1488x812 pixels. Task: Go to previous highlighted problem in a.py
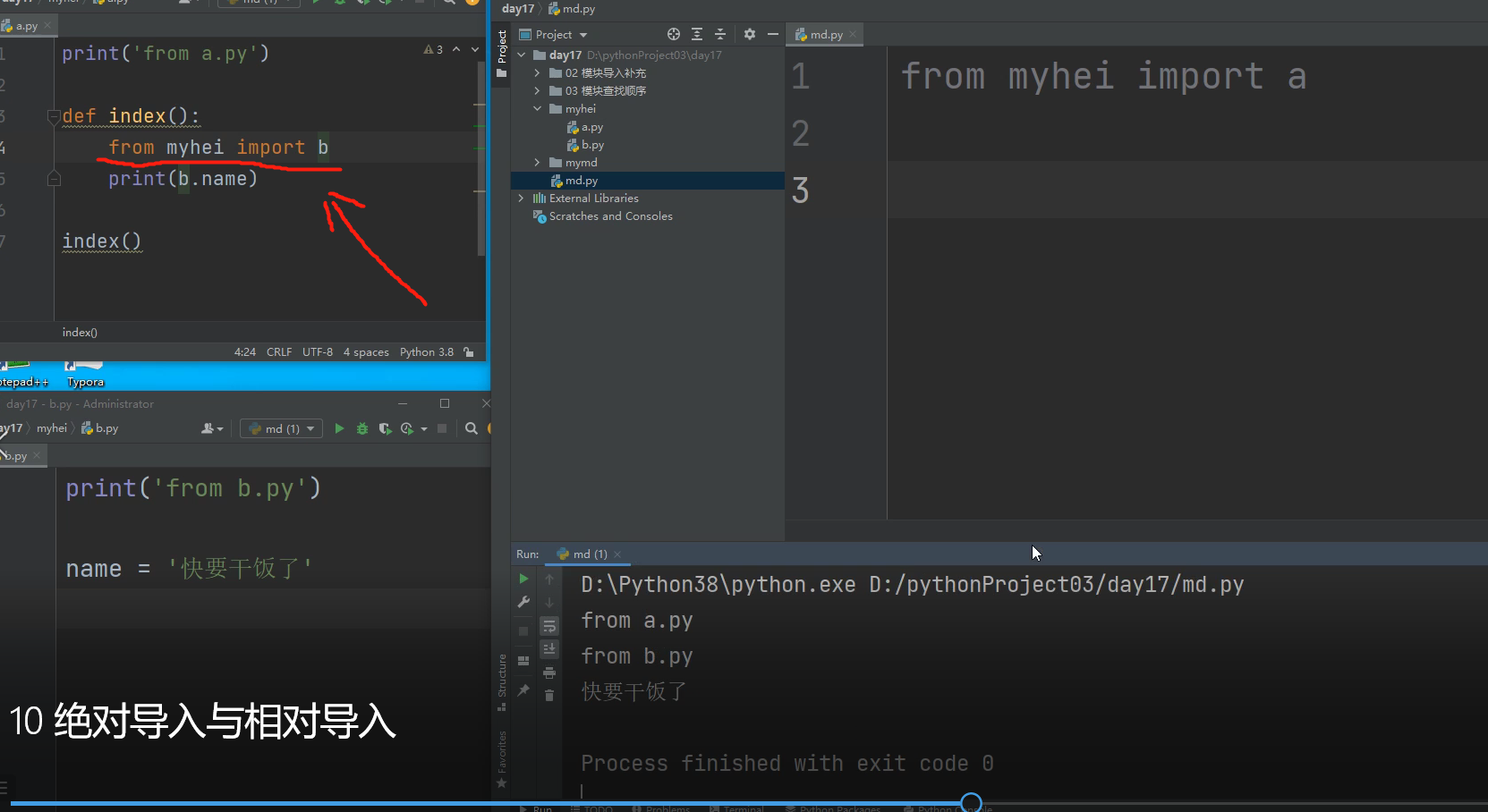pyautogui.click(x=456, y=50)
